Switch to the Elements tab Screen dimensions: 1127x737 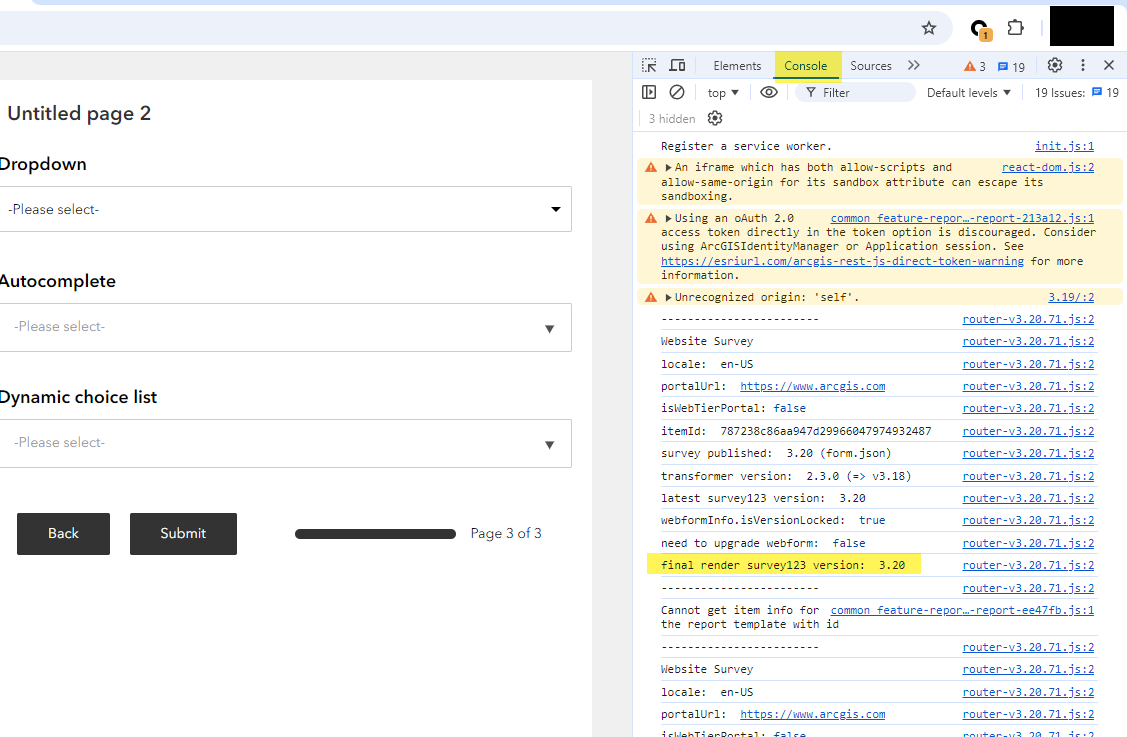click(737, 65)
